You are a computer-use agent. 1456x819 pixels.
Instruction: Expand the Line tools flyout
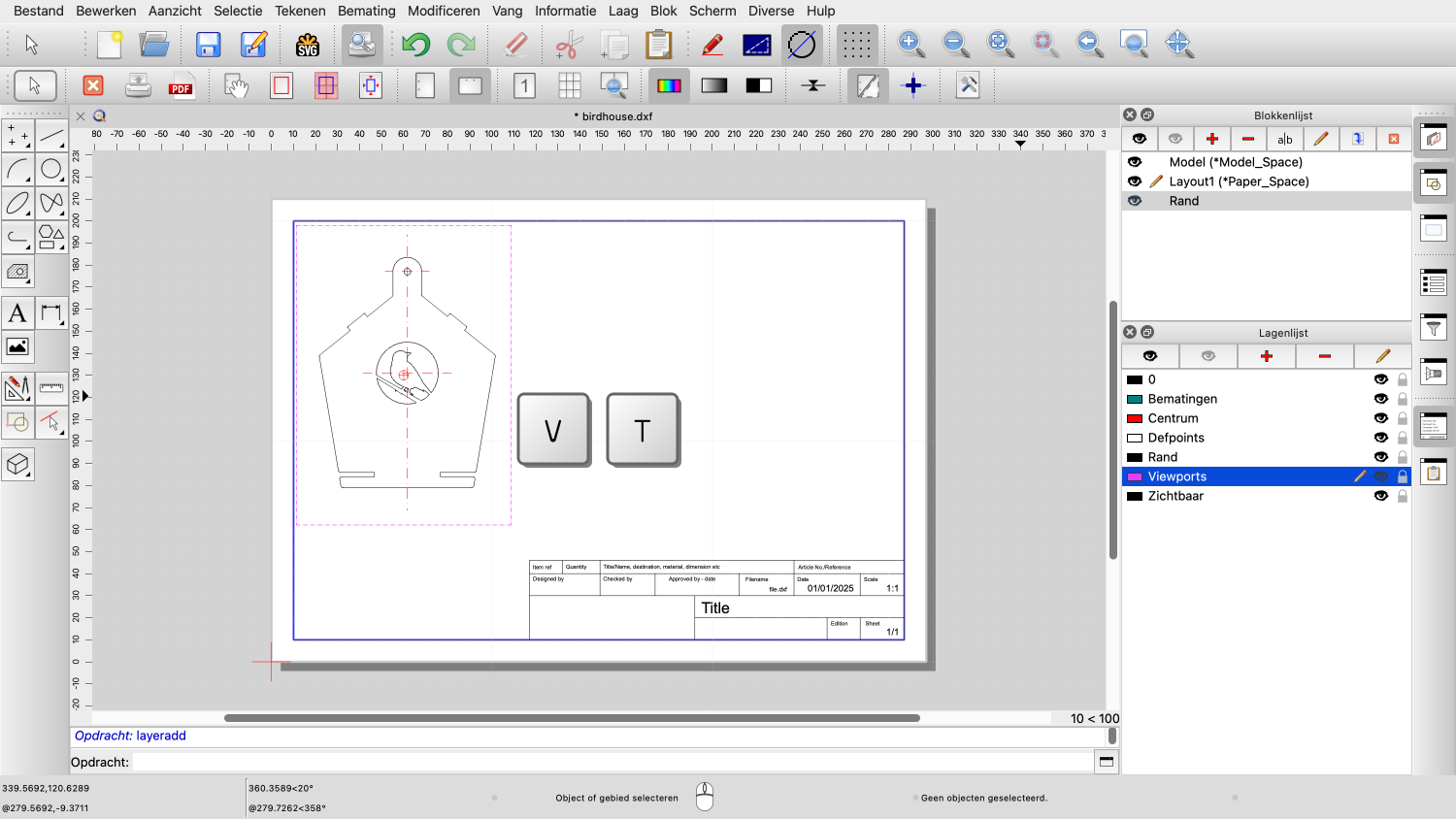click(x=51, y=135)
